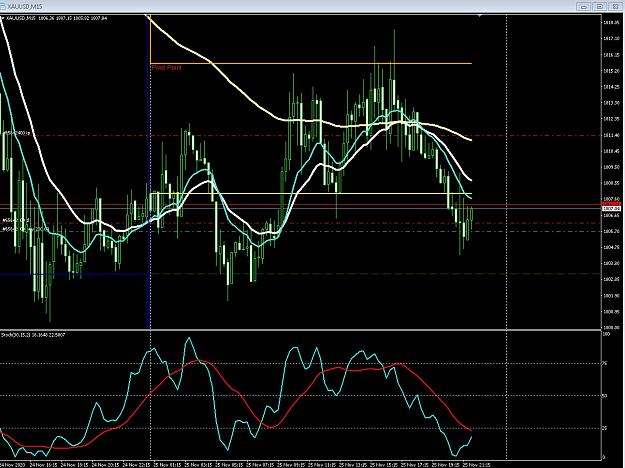Click the 50 level on stochastic scale
This screenshot has height=468, width=625.
click(605, 396)
